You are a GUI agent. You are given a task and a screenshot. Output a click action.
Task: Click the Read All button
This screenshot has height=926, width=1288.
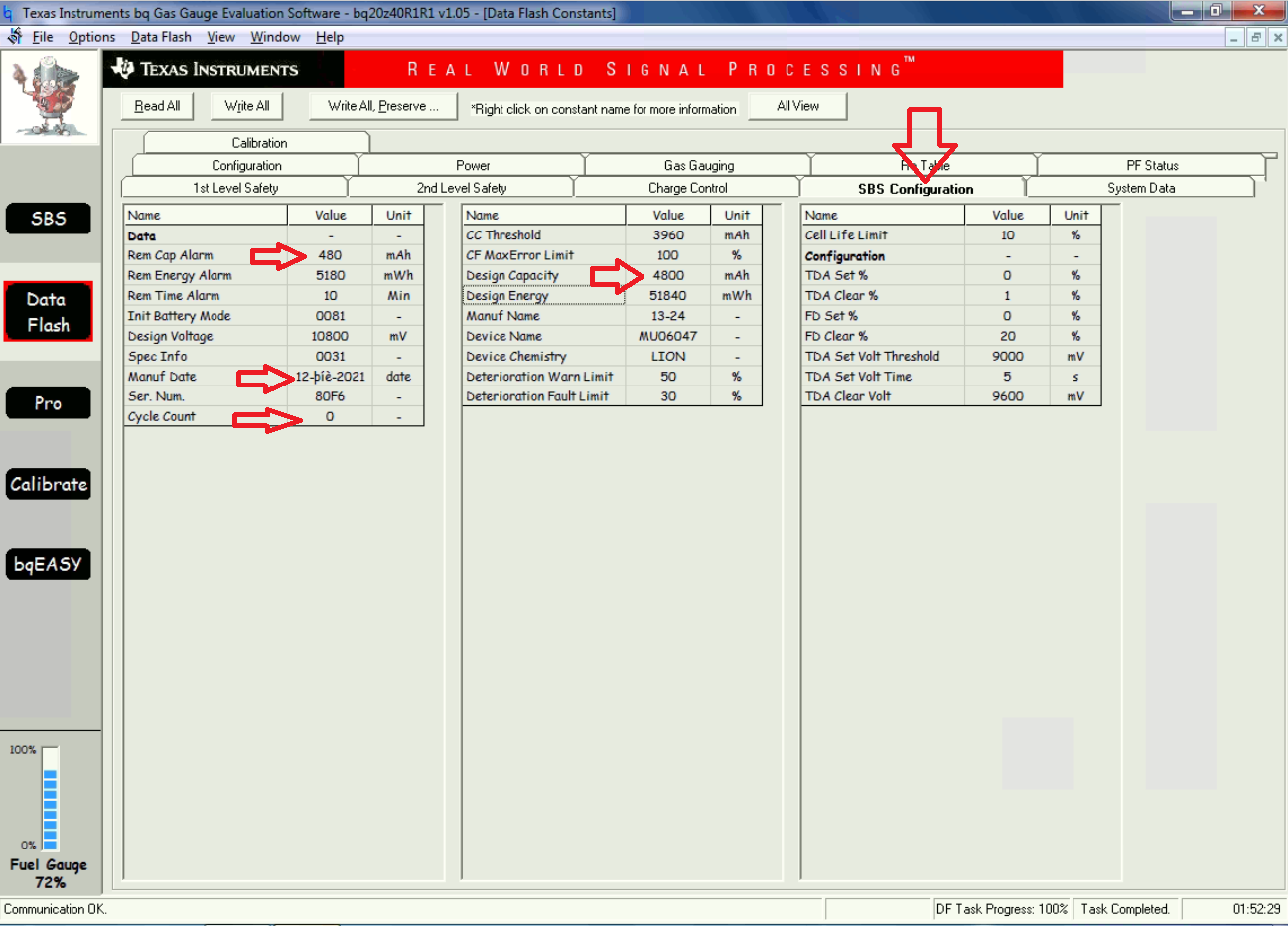[x=157, y=106]
